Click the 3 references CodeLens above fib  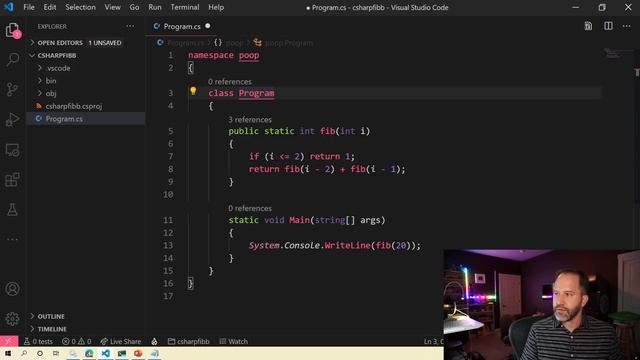250,120
